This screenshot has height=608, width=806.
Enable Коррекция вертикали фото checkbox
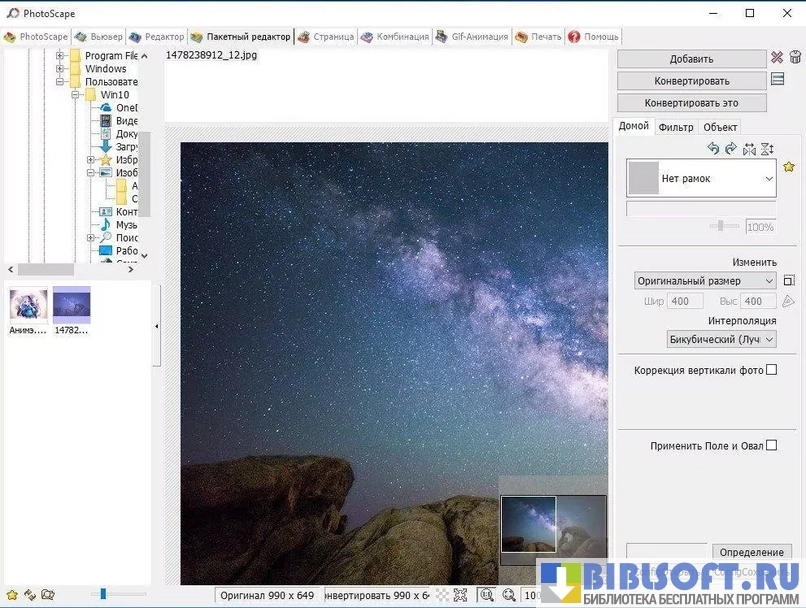(x=771, y=370)
